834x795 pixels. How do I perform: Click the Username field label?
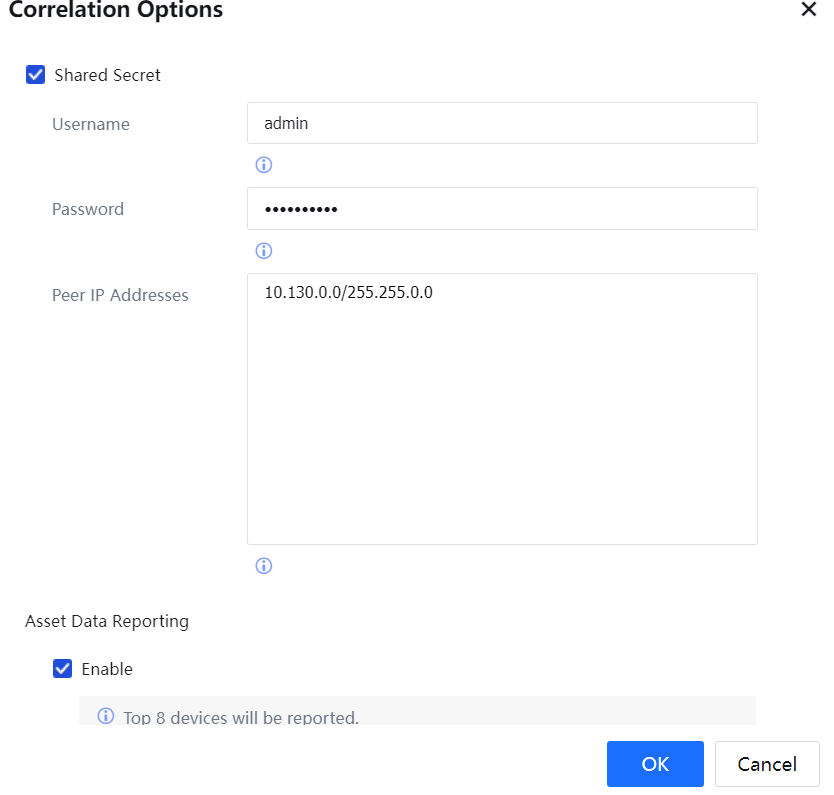tap(91, 124)
